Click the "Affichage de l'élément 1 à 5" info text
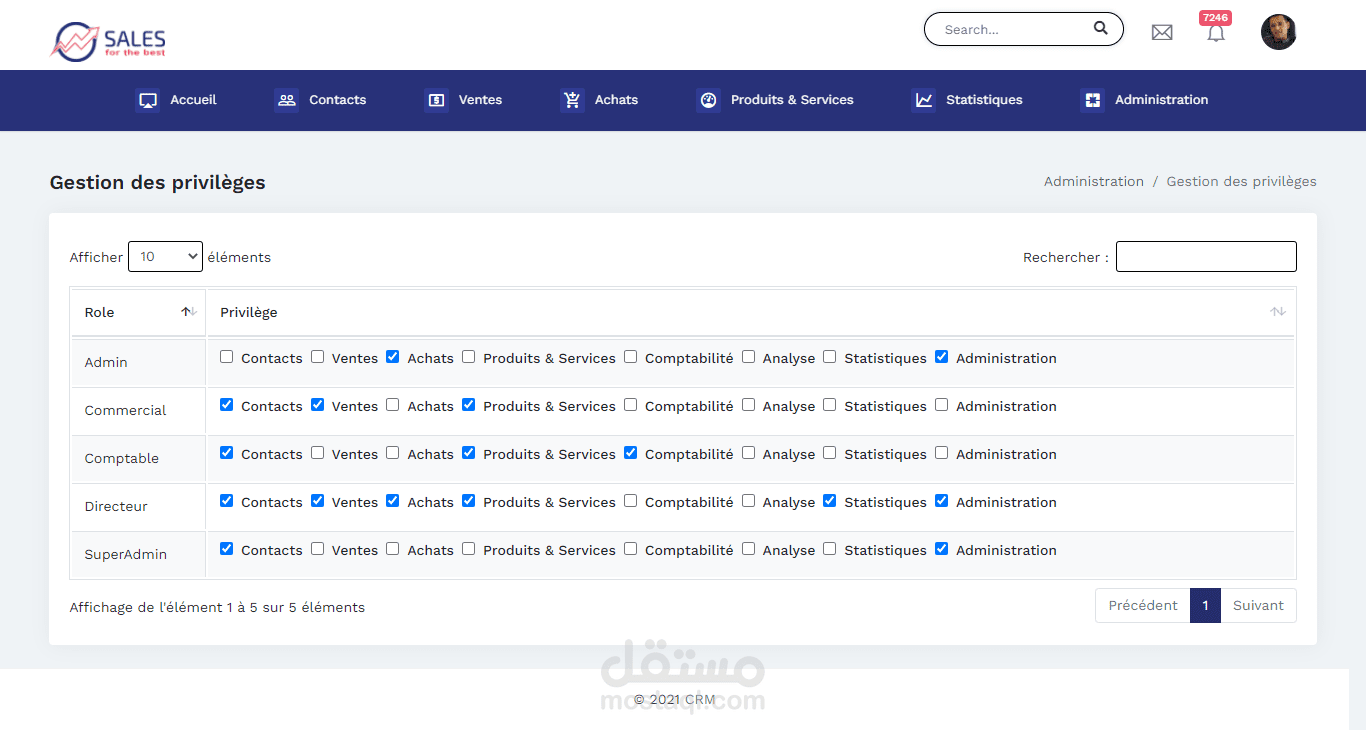The height and width of the screenshot is (730, 1366). click(x=217, y=607)
